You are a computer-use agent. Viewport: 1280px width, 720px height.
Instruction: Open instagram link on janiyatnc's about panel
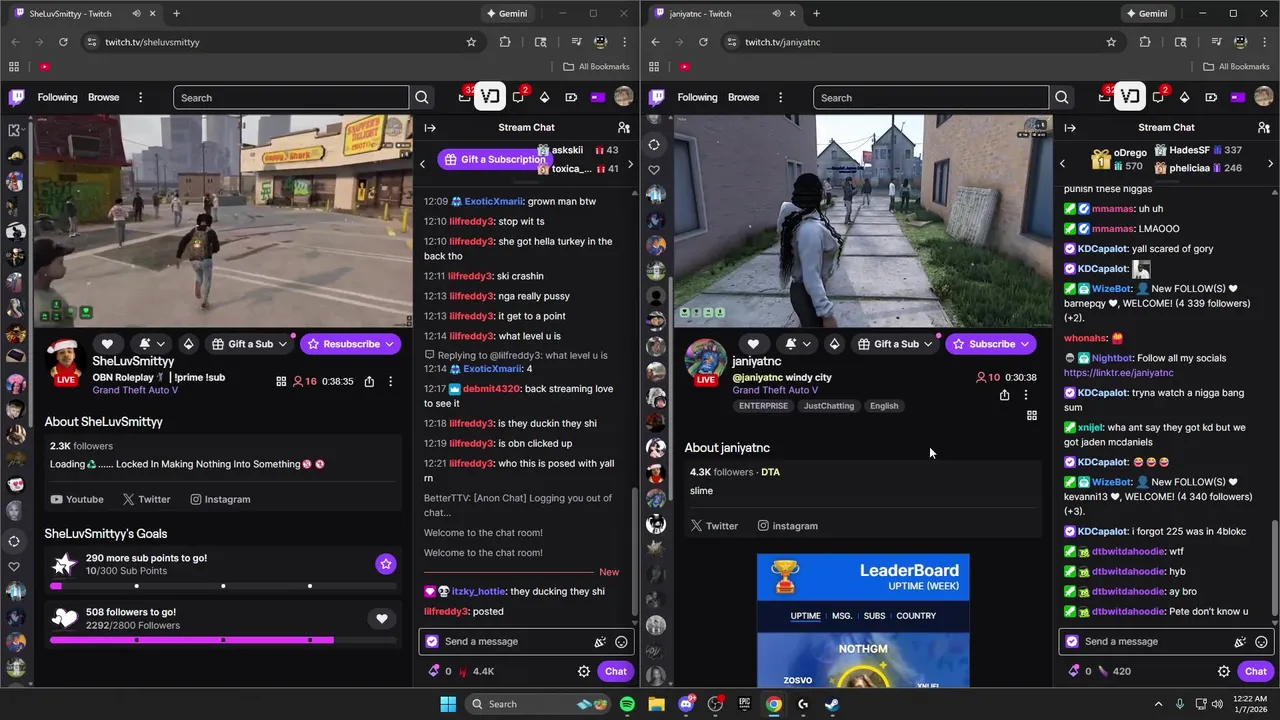click(787, 526)
